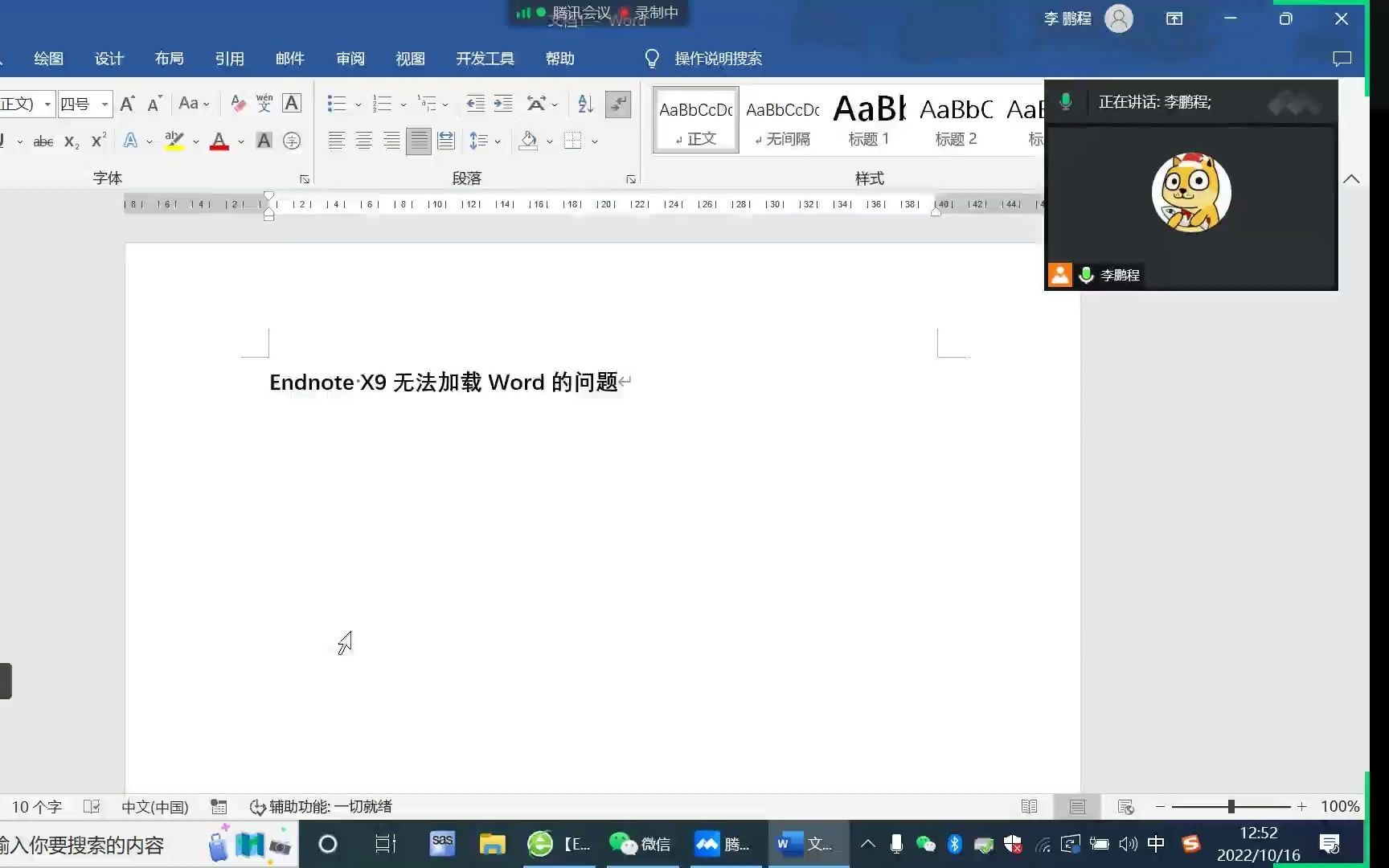Toggle subscript formatting
This screenshot has width=1389, height=868.
pyautogui.click(x=72, y=141)
